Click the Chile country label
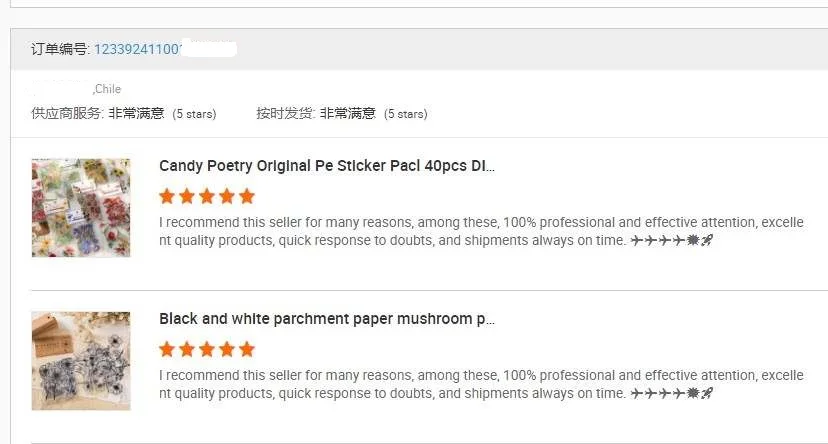 point(108,89)
